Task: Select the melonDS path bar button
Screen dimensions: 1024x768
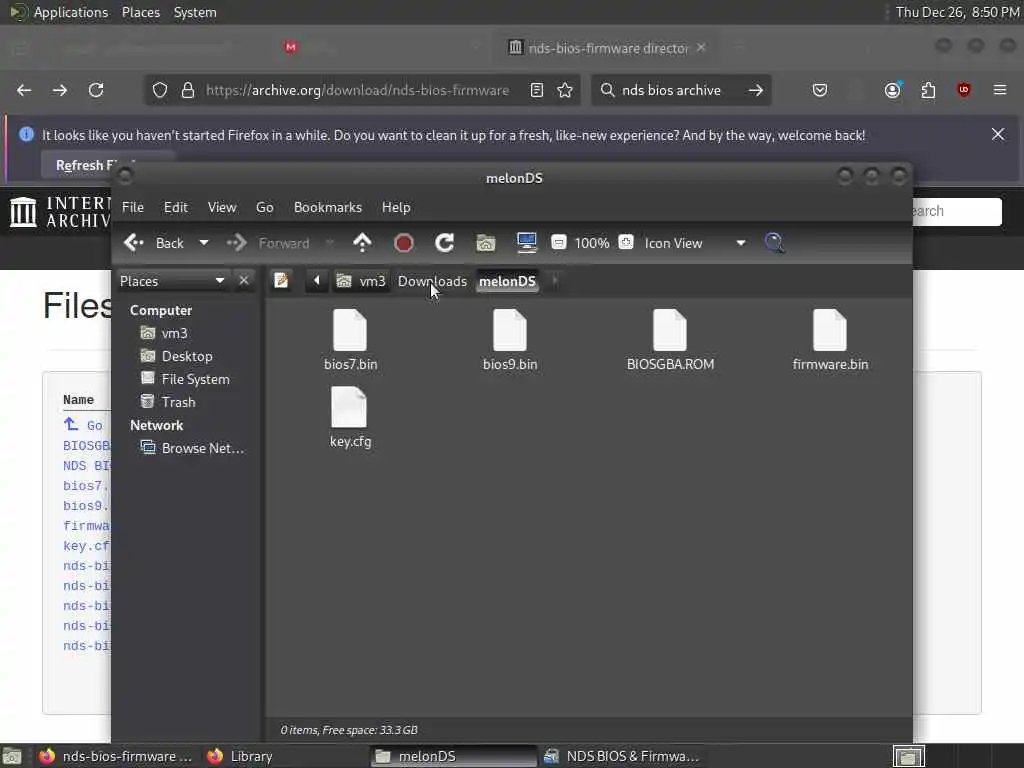Action: click(507, 281)
